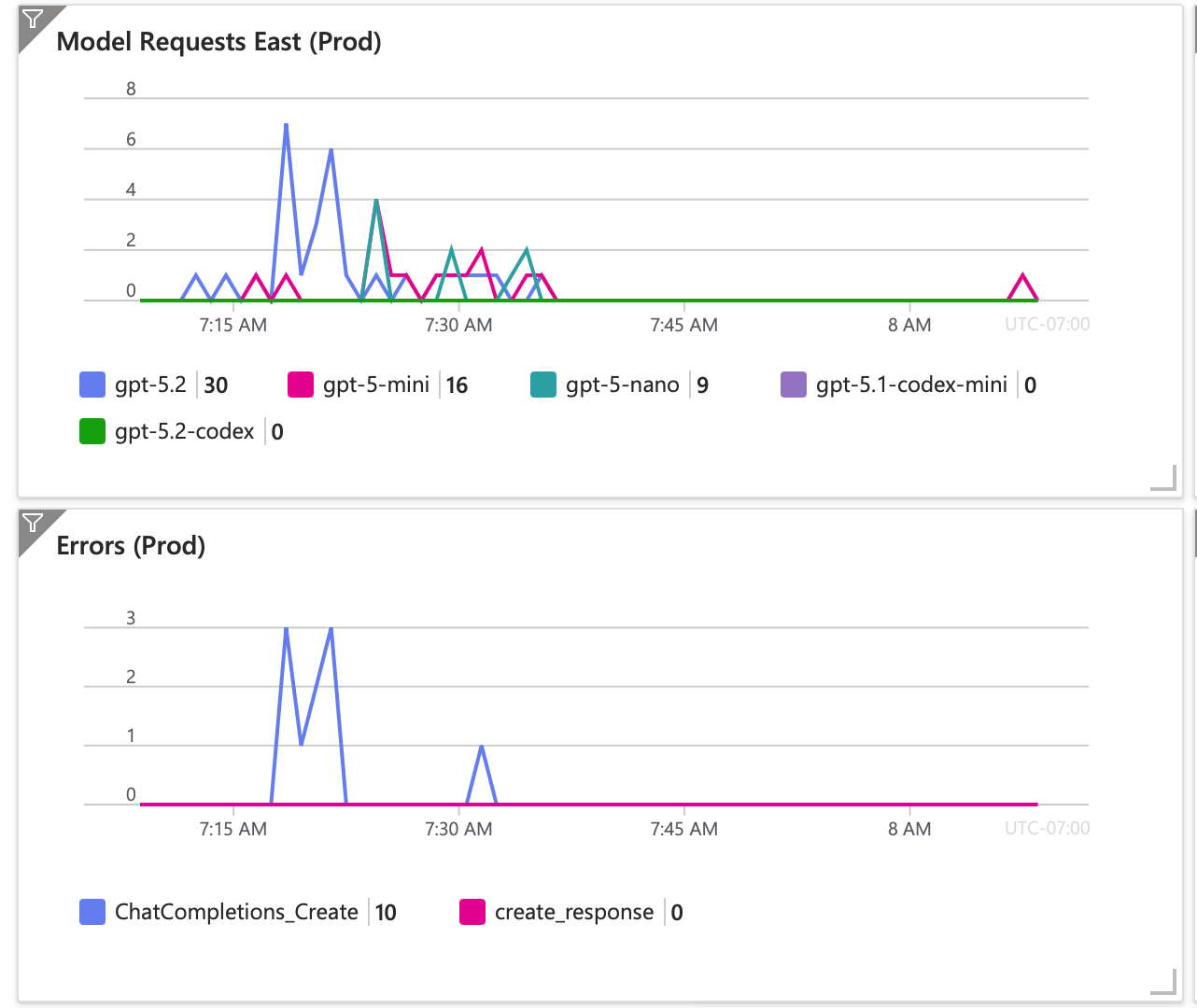Toggle the create_response series visibility
Screen dimensions: 1197x1008
click(x=572, y=912)
